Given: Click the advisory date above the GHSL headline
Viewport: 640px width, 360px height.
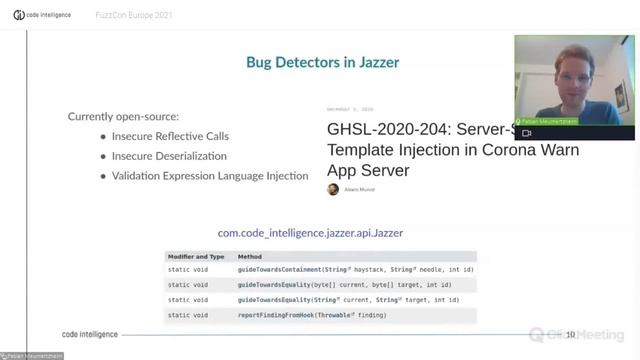Looking at the screenshot, I should point(350,109).
